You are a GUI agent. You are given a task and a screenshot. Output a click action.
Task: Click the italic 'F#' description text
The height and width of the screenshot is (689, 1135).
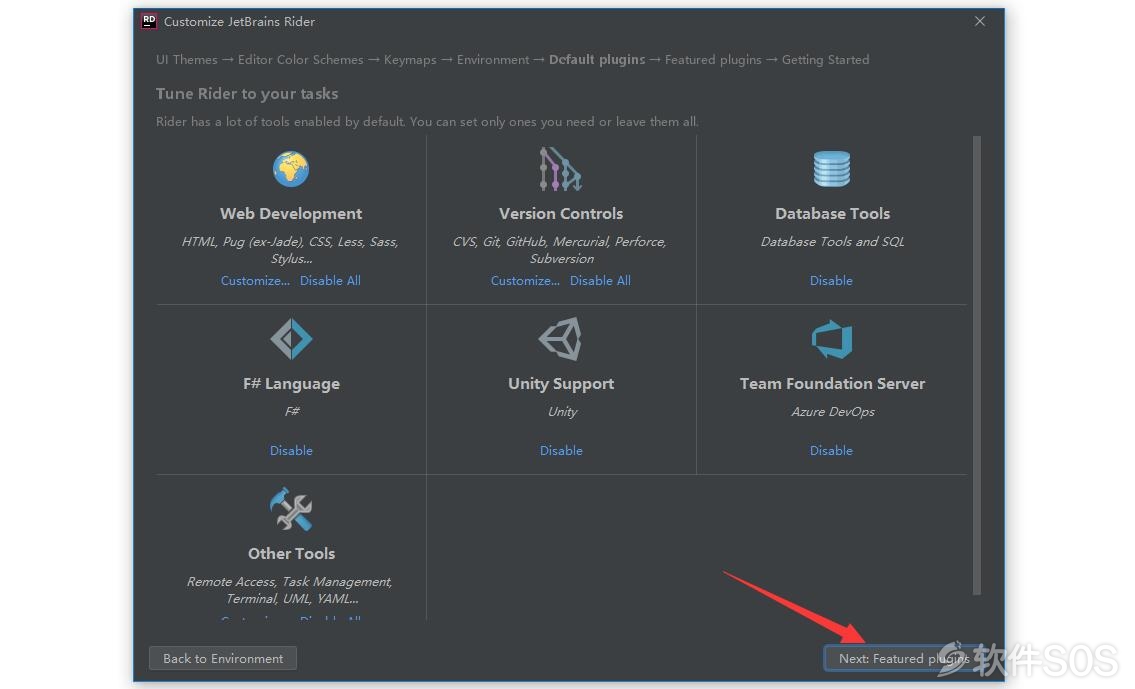pos(292,412)
